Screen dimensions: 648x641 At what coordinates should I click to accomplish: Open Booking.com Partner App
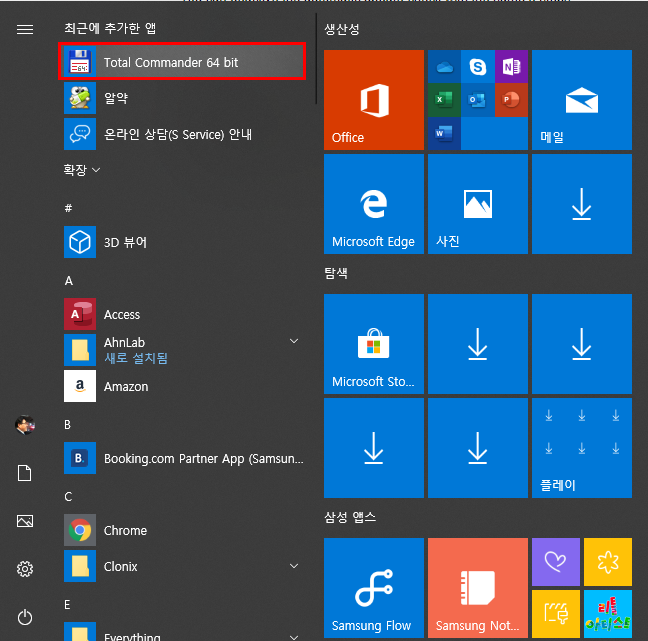[x=184, y=458]
